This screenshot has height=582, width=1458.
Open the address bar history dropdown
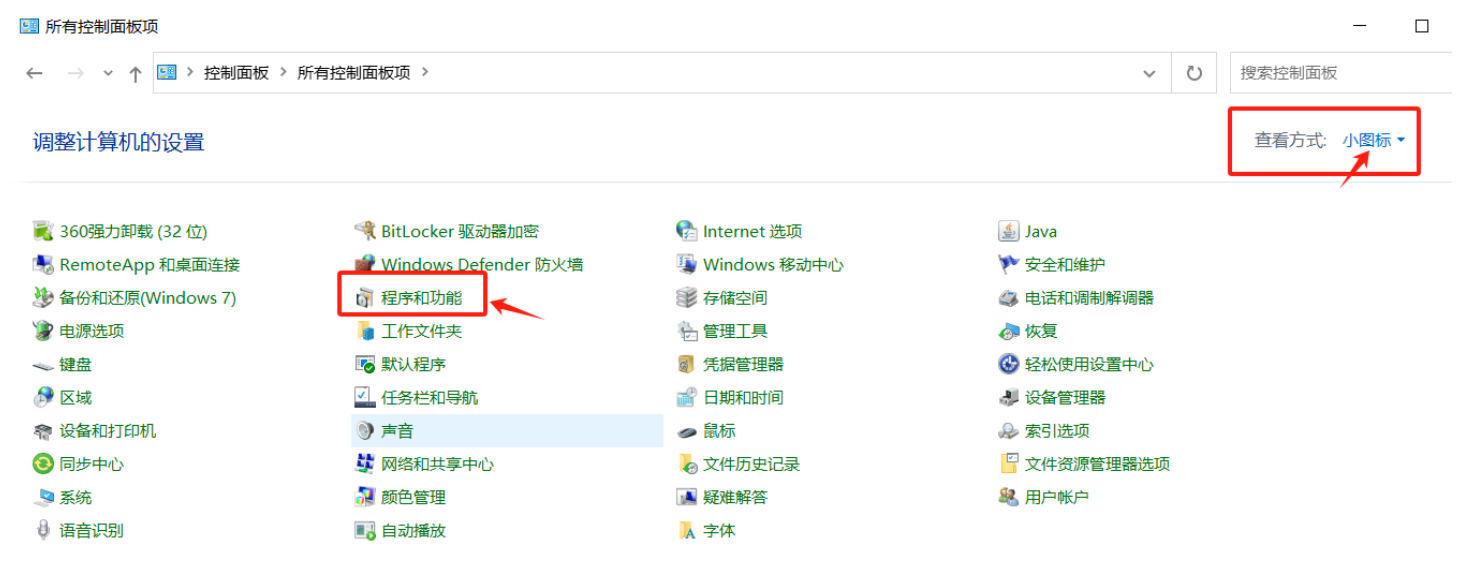click(1149, 73)
